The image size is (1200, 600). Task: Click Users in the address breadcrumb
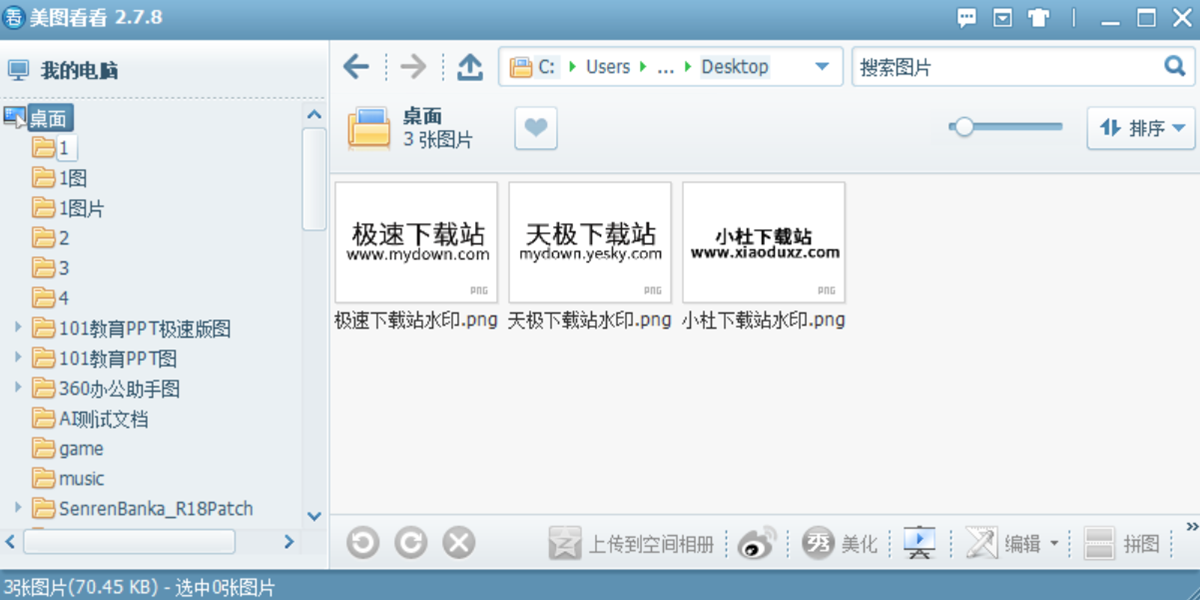[608, 67]
